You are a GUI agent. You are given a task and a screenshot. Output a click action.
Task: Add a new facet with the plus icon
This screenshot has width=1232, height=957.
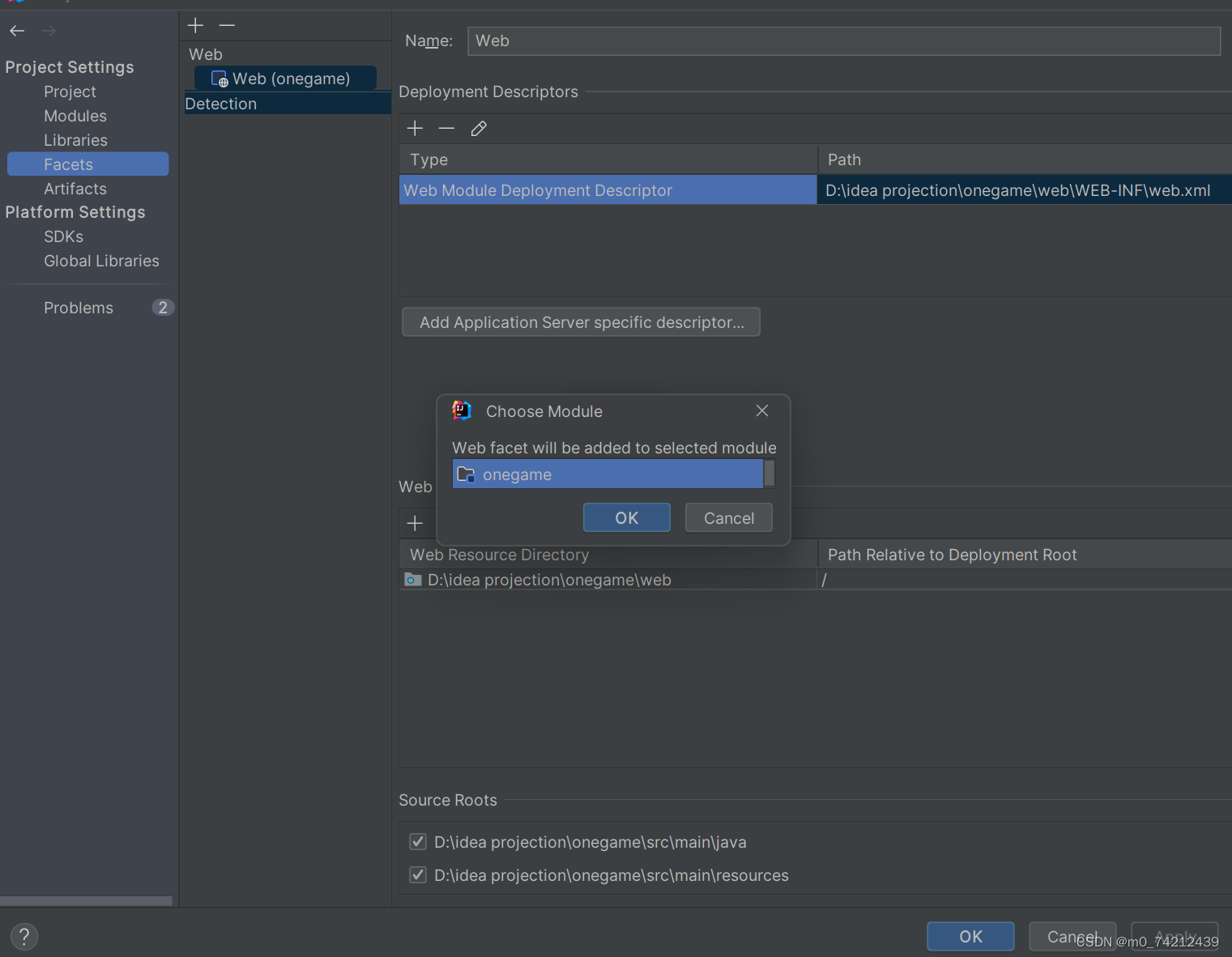195,25
